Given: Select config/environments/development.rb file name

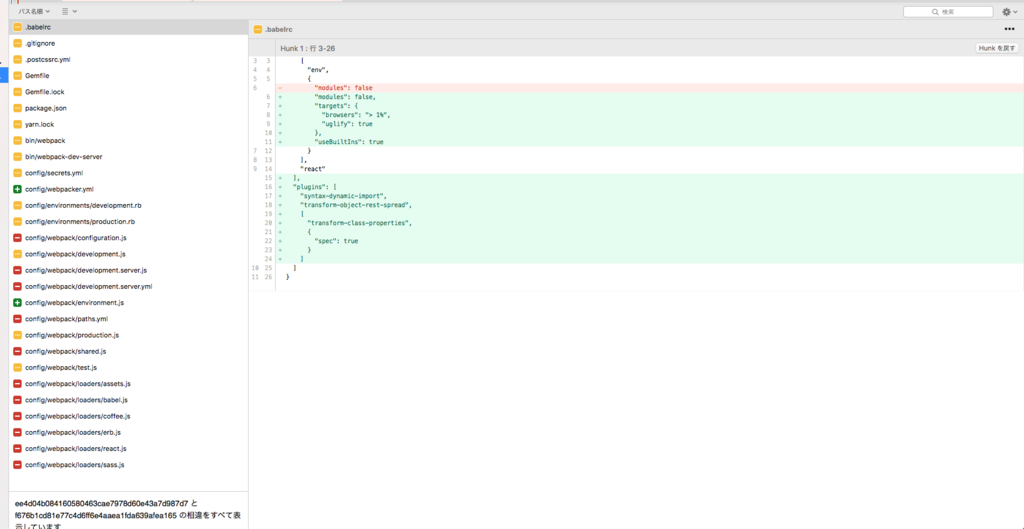Looking at the screenshot, I should point(83,205).
